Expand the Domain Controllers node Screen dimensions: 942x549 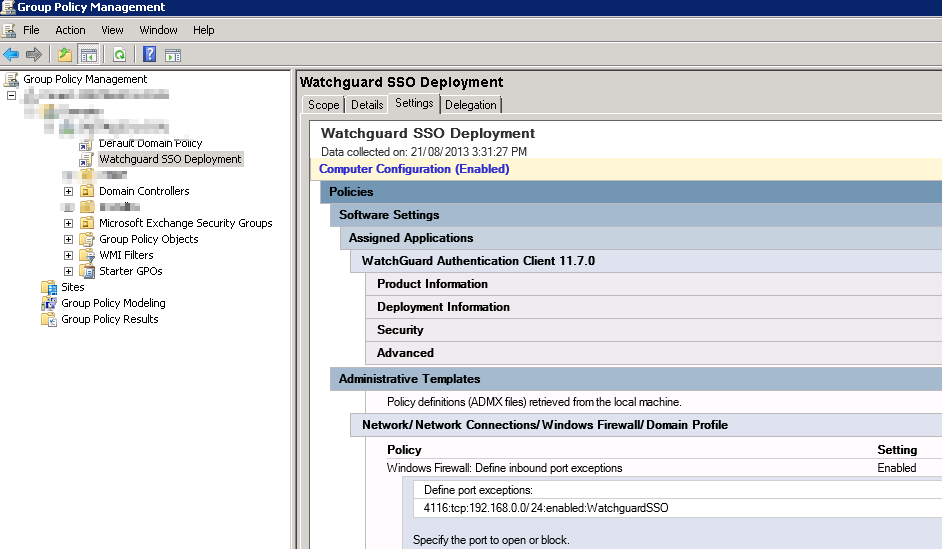[x=68, y=192]
